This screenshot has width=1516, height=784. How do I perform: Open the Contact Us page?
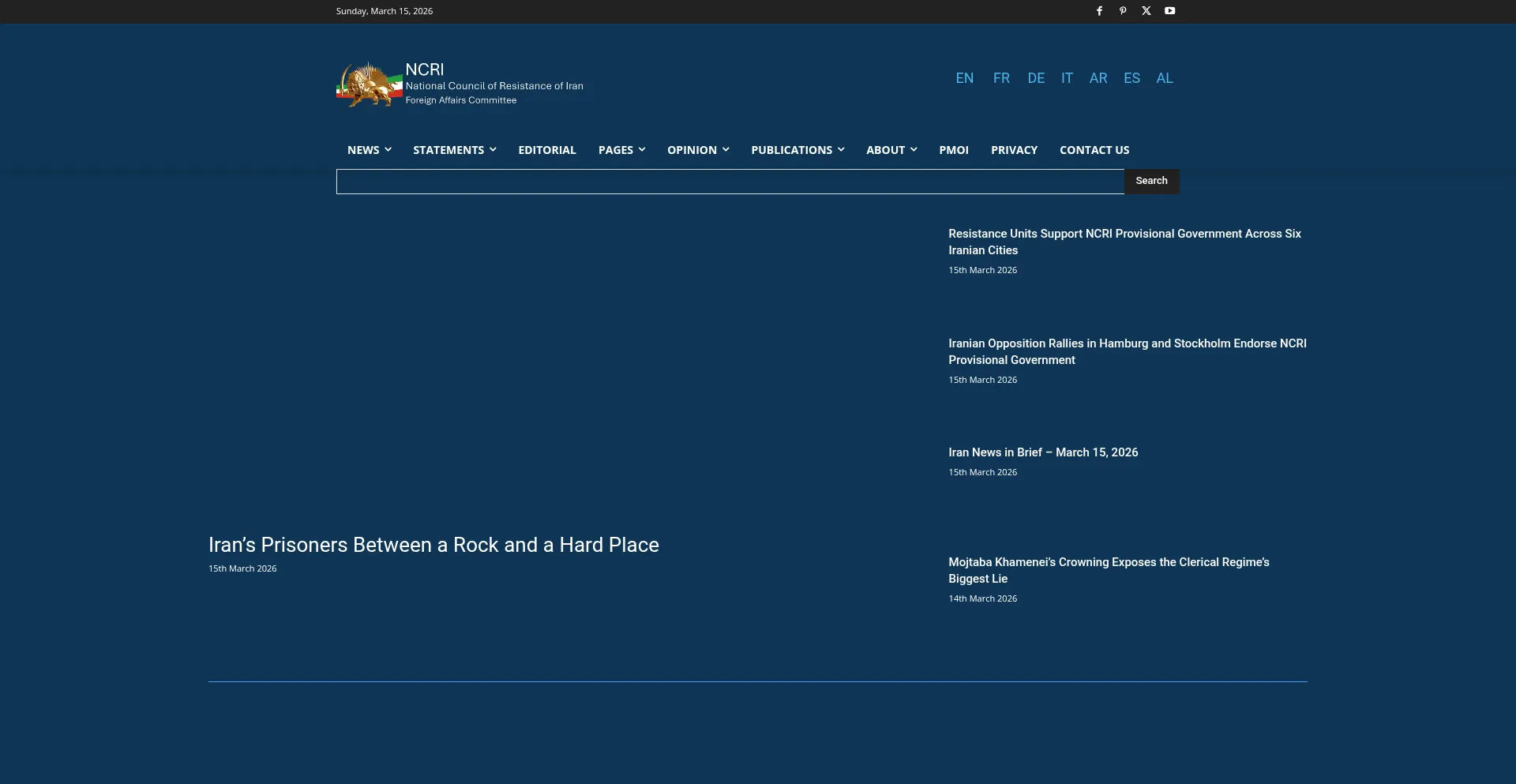pyautogui.click(x=1094, y=150)
